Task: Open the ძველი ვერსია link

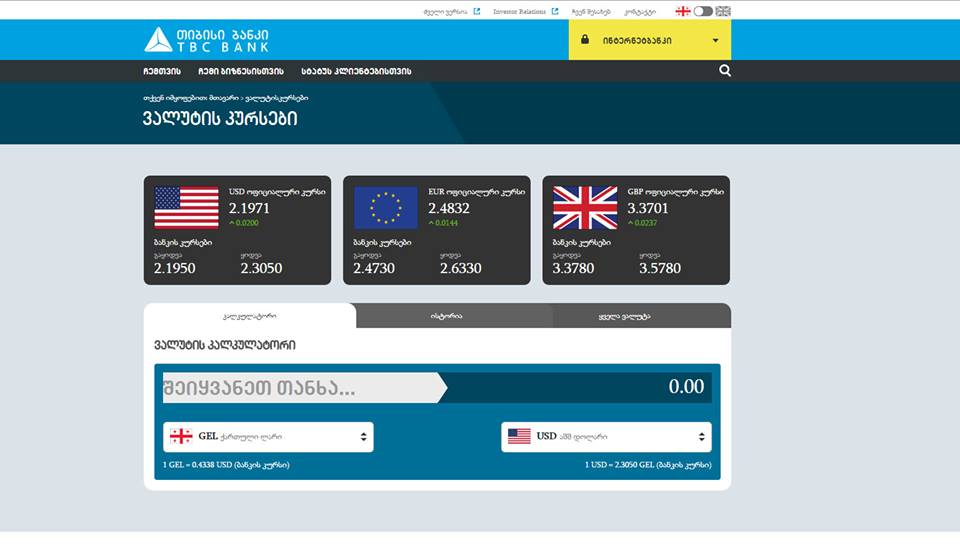Action: [x=446, y=12]
